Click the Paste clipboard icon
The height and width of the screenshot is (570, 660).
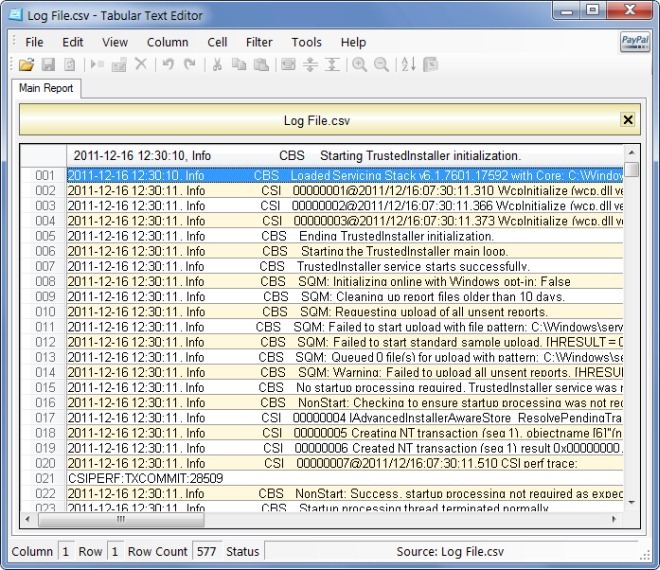pyautogui.click(x=261, y=64)
